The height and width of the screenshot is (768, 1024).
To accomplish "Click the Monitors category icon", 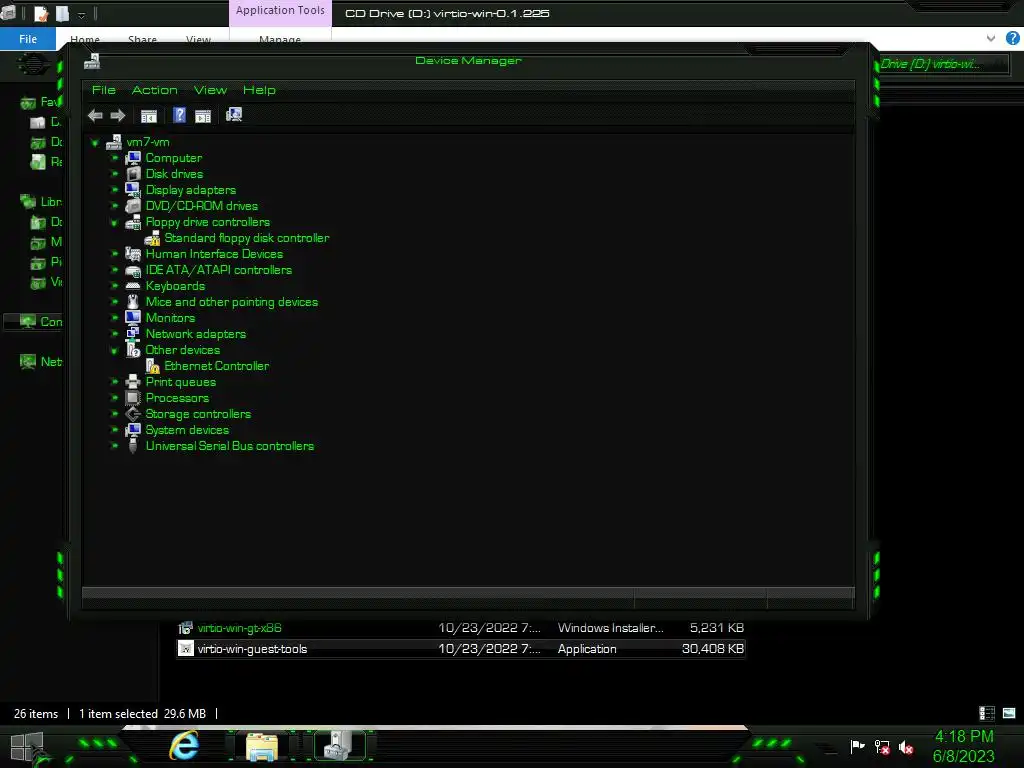I will coord(133,318).
